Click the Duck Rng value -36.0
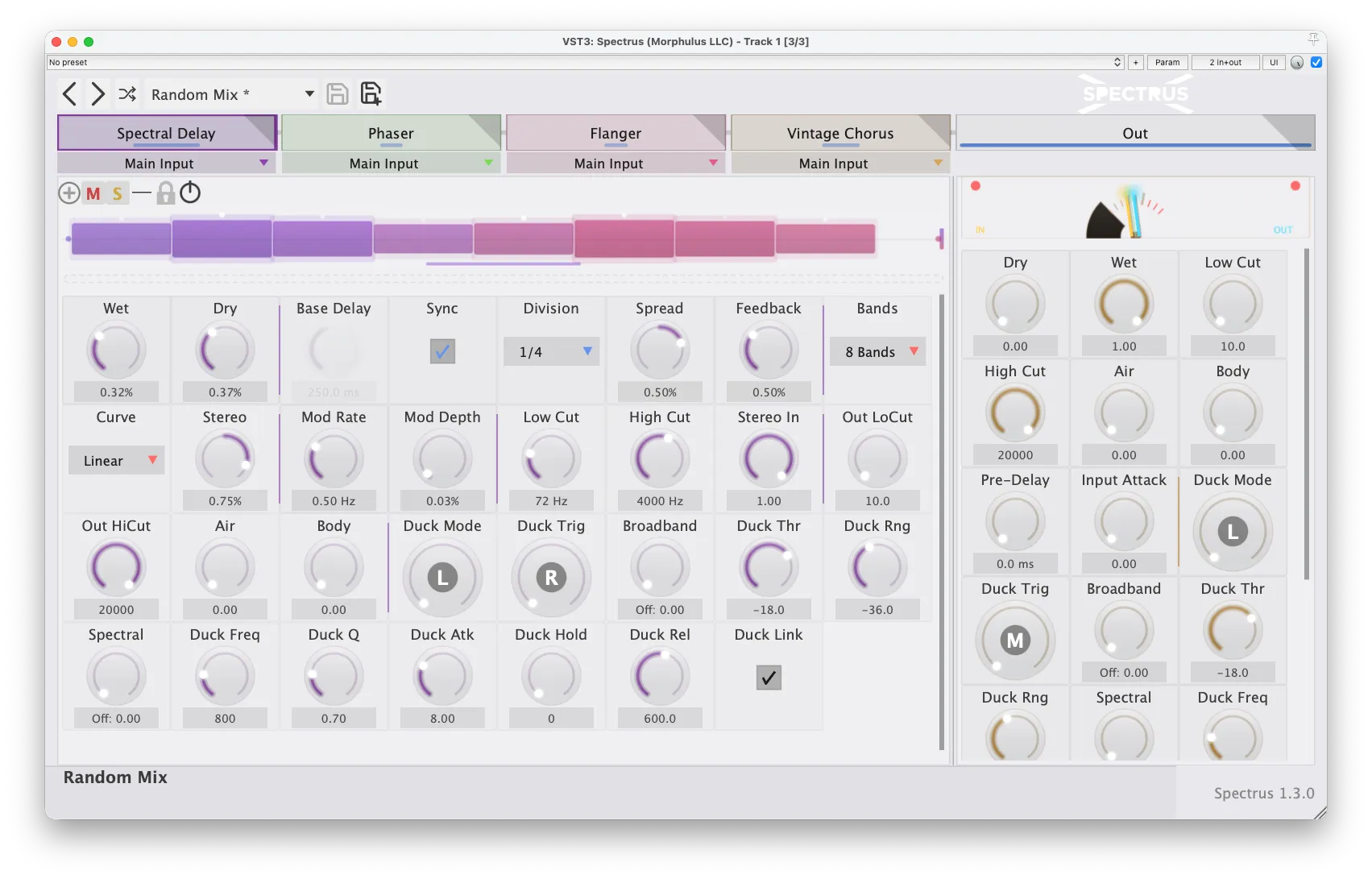 click(877, 610)
